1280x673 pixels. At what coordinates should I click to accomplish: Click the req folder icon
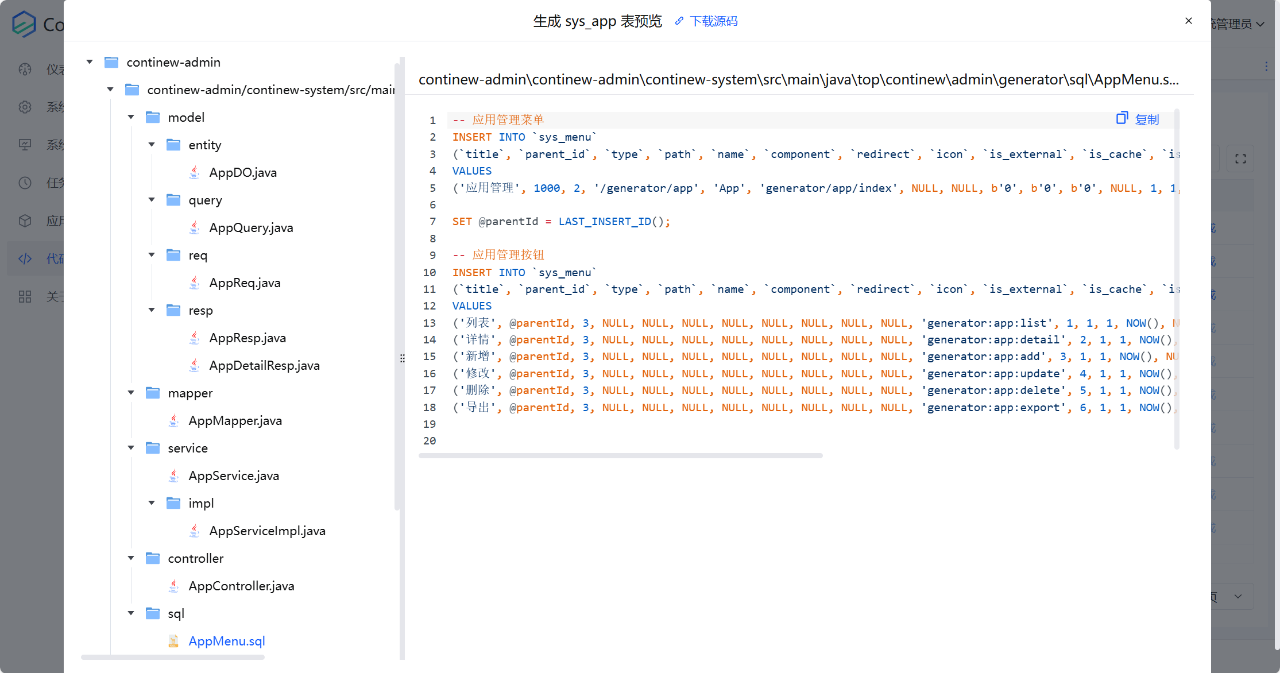point(173,255)
